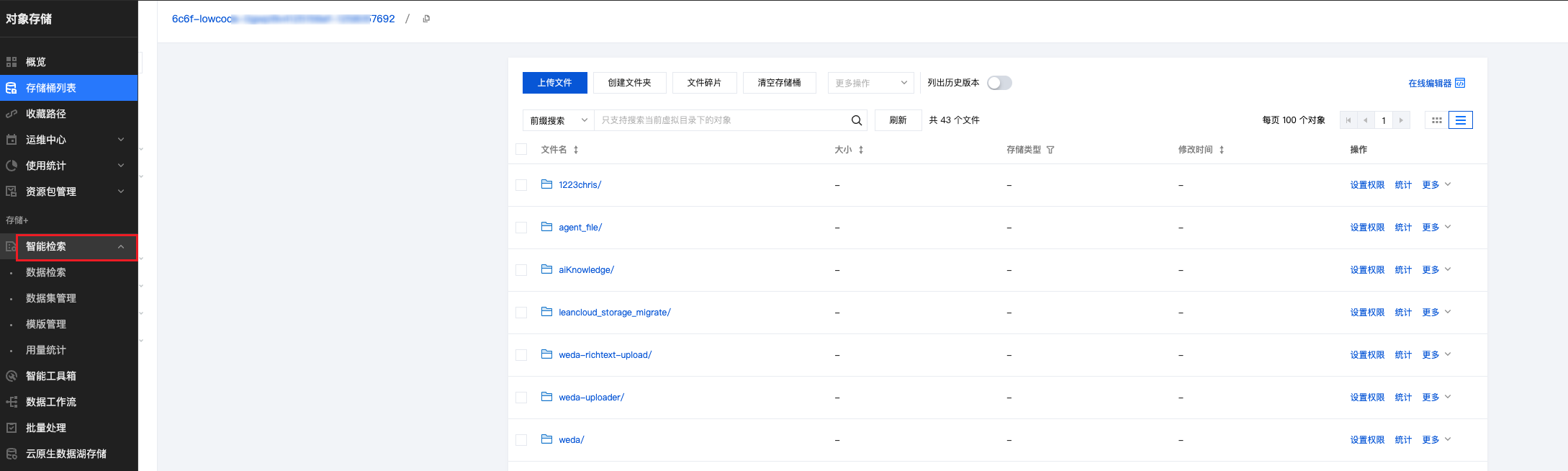Click the search magnifier icon

856,120
